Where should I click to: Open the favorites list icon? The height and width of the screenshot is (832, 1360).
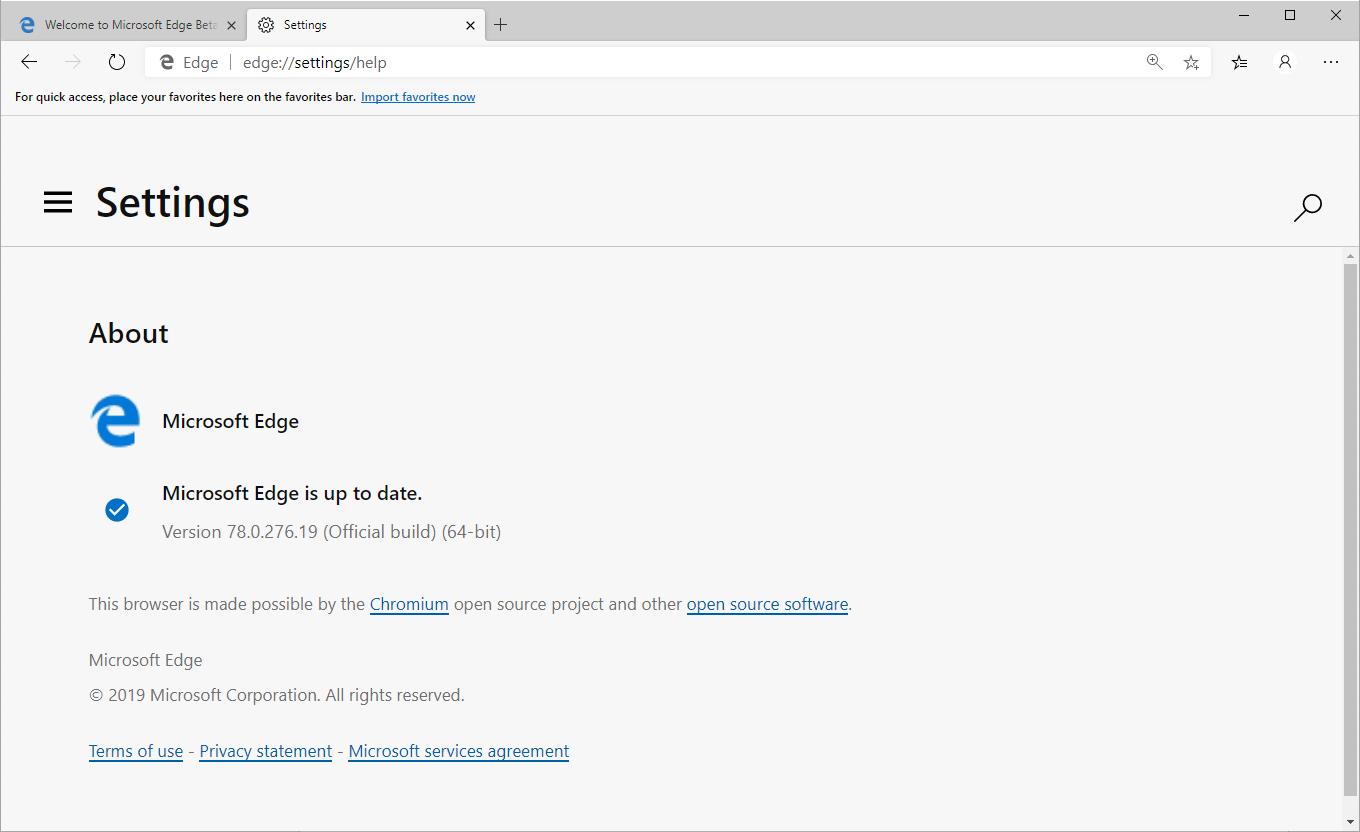click(1240, 62)
